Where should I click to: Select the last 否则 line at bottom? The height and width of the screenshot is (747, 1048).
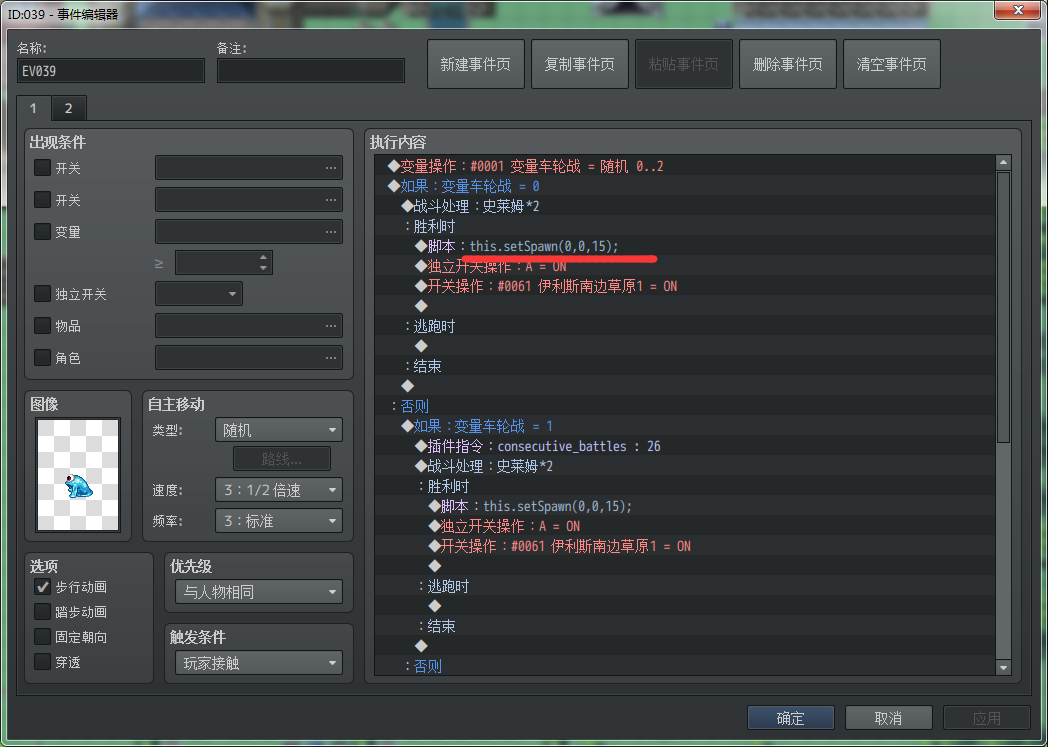click(684, 666)
